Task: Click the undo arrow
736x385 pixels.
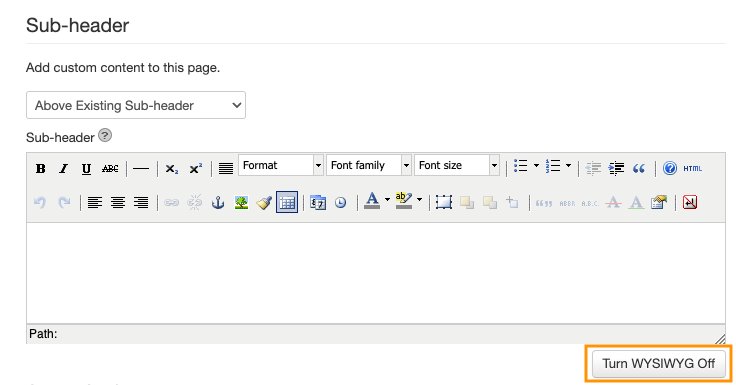Action: tap(40, 202)
